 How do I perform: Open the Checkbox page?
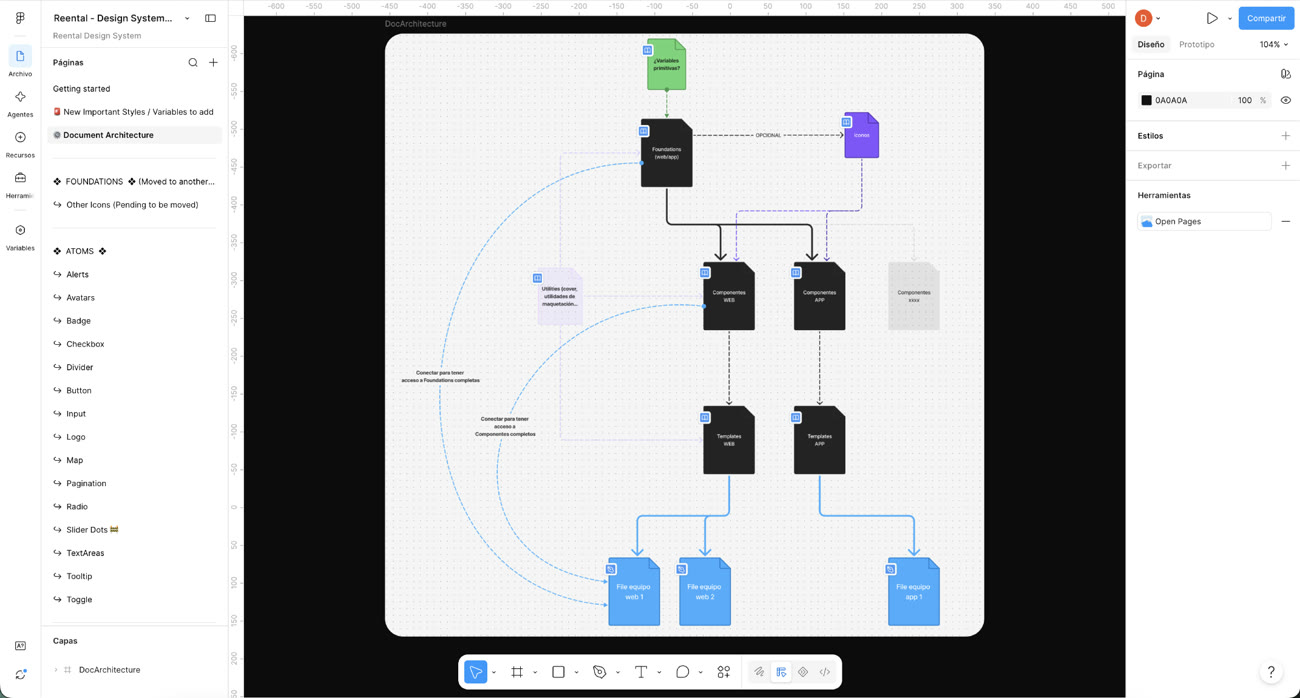134,344
